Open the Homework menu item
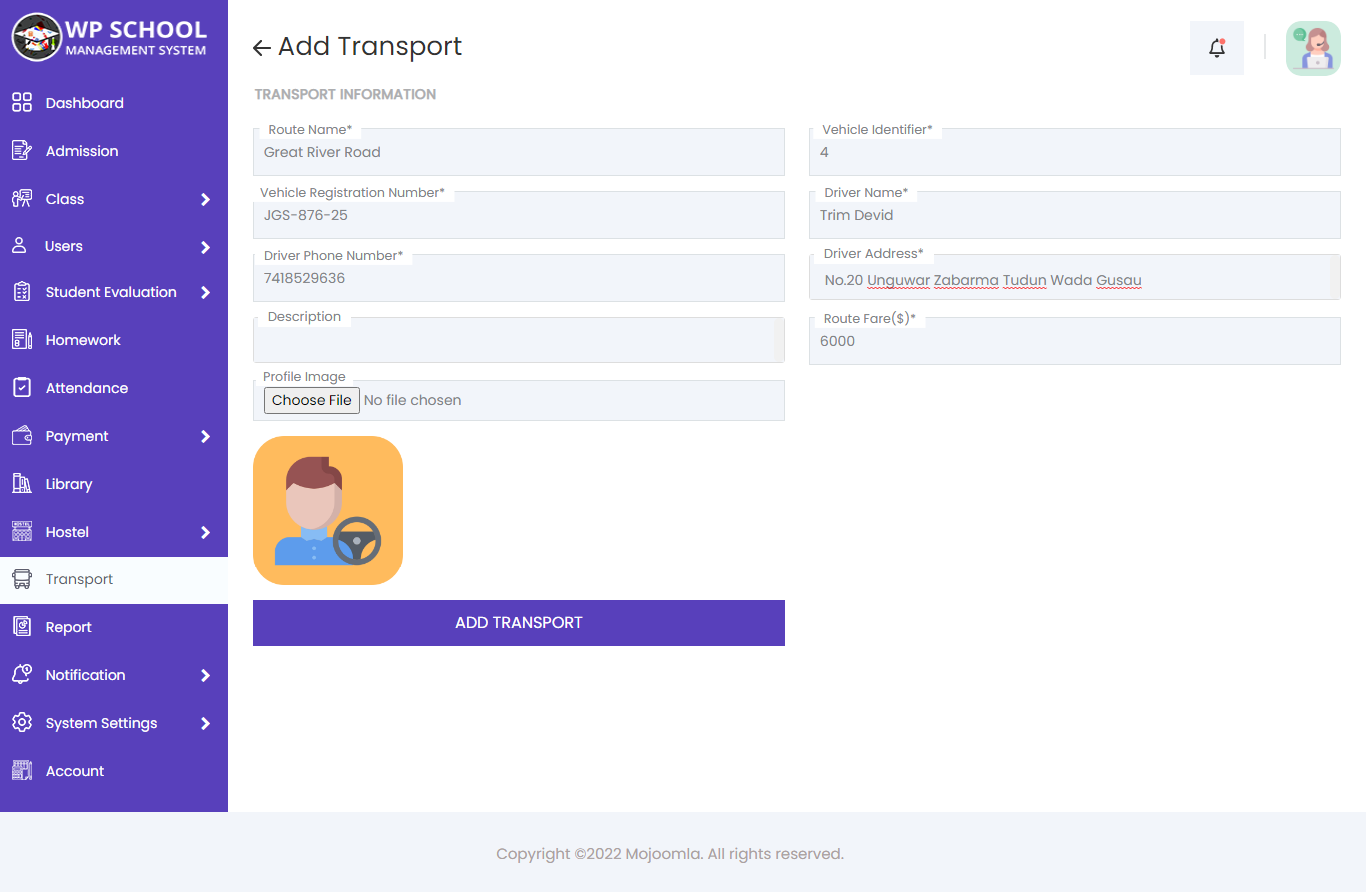Image resolution: width=1366 pixels, height=893 pixels. click(114, 340)
